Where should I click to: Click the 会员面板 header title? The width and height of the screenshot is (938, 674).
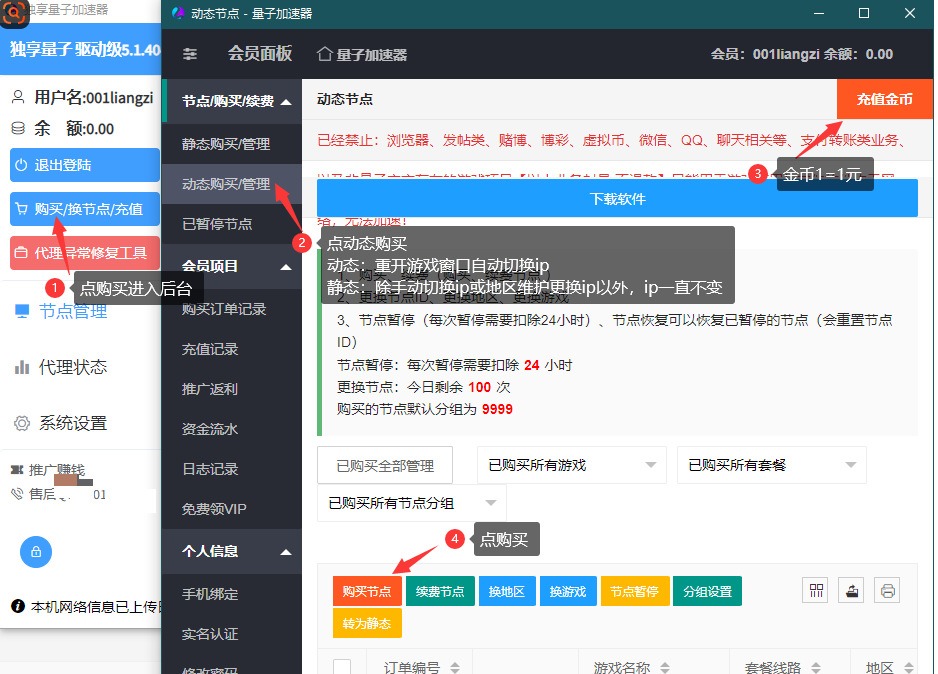[260, 54]
